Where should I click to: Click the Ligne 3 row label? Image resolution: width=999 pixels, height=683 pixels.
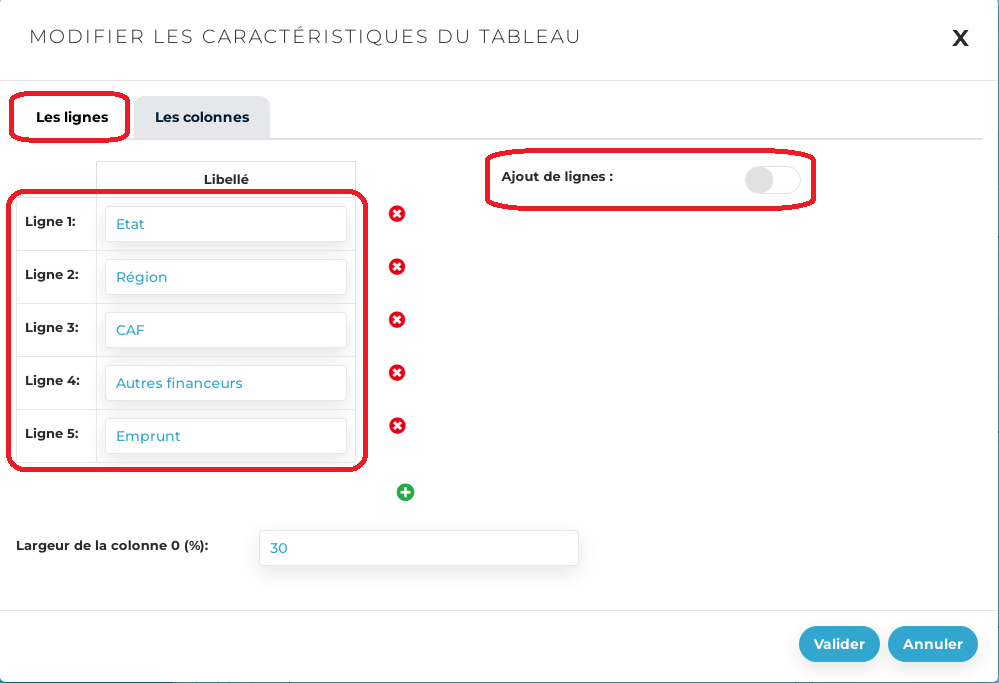[x=52, y=327]
